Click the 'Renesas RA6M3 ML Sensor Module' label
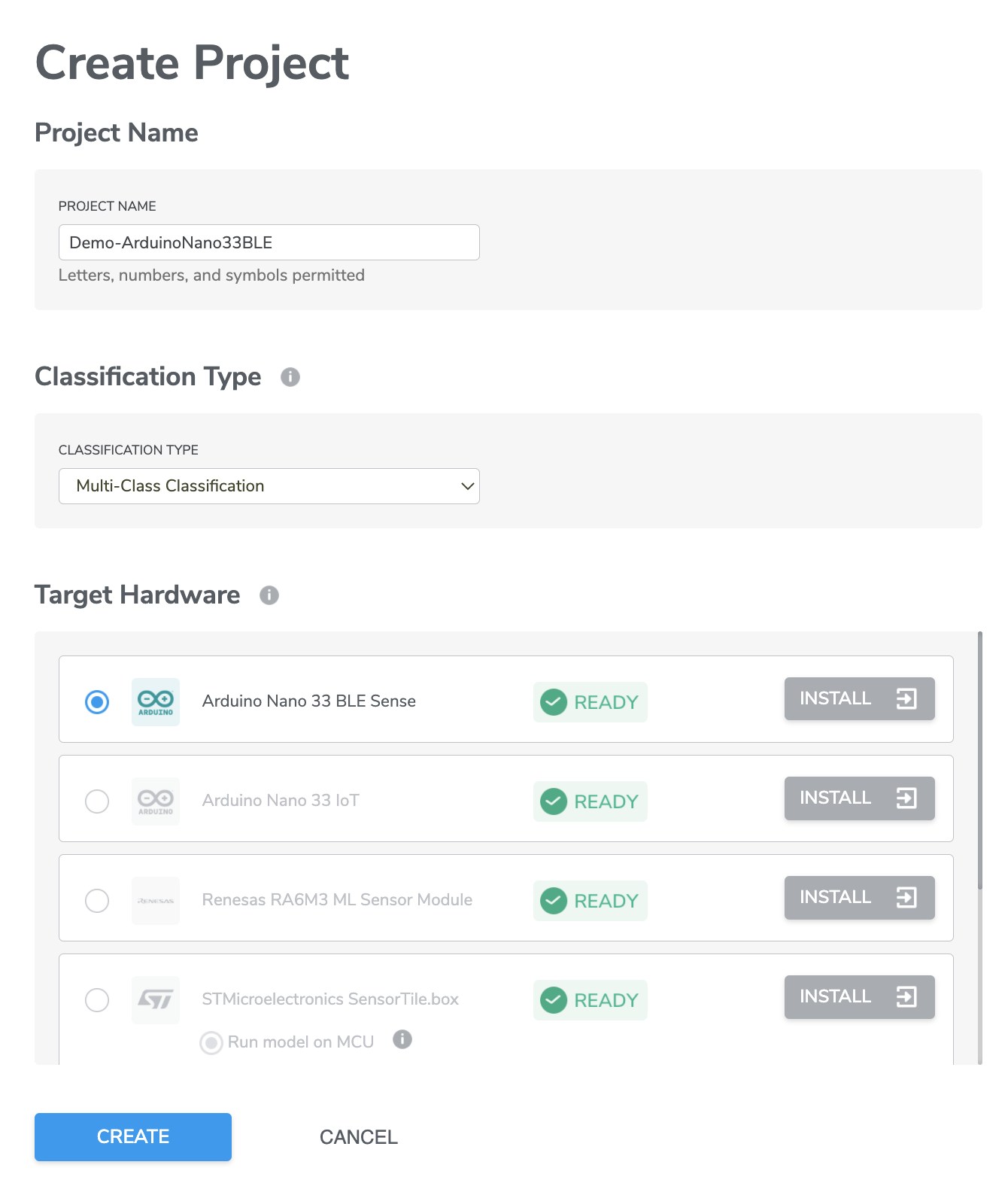This screenshot has width=1008, height=1177. pos(338,900)
